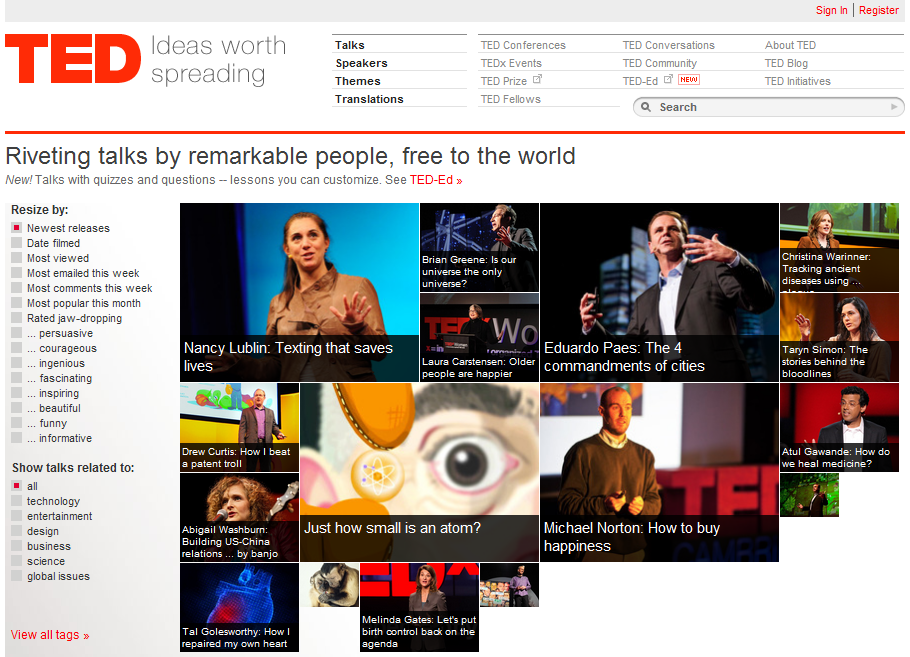Click external link icon beside TED-Ed

(x=668, y=79)
